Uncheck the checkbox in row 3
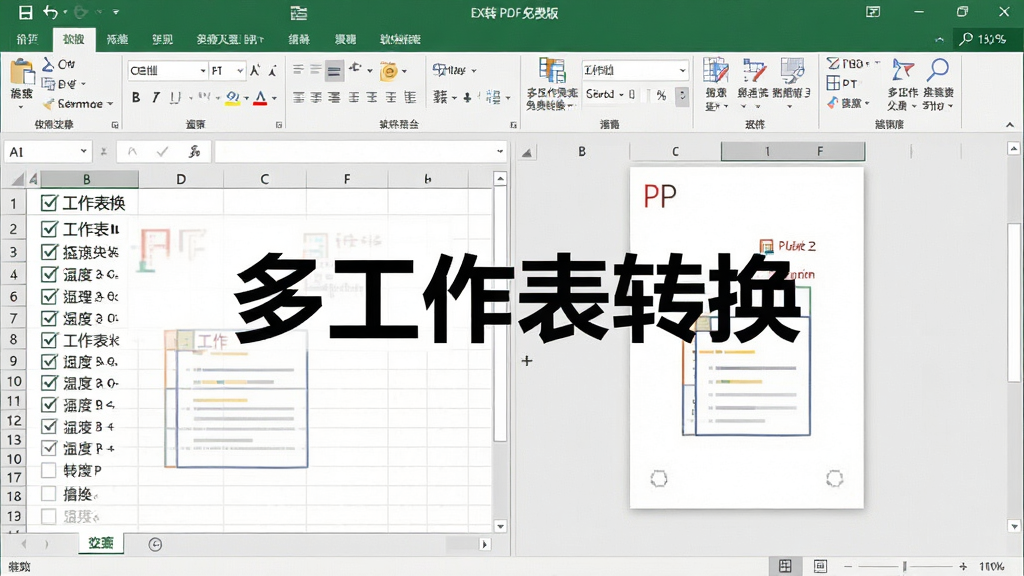The image size is (1024, 576). 49,251
